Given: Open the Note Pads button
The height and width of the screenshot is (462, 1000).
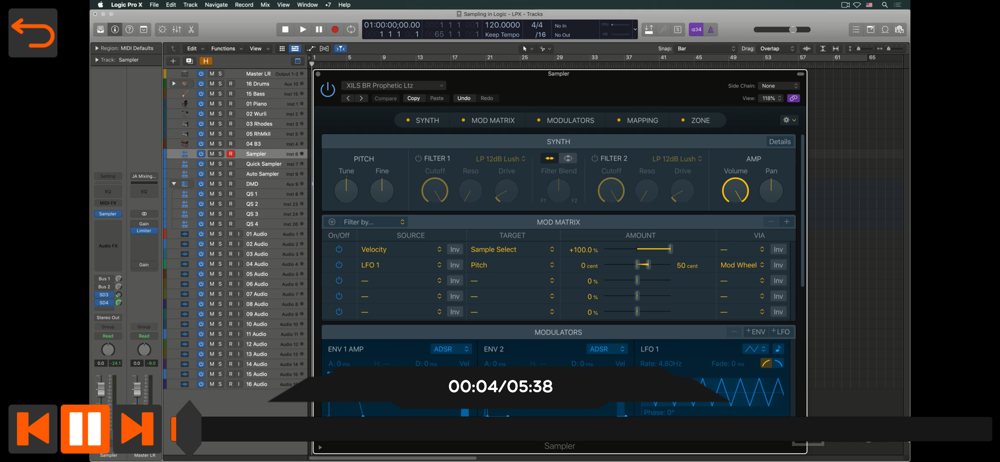Looking at the screenshot, I should 871,29.
